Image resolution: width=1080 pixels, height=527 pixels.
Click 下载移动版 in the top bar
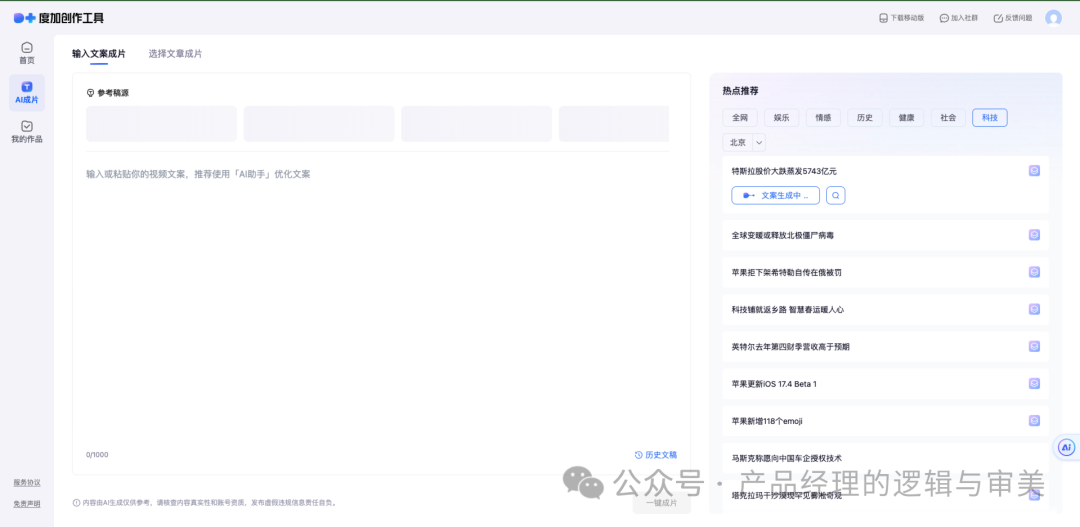pos(902,18)
